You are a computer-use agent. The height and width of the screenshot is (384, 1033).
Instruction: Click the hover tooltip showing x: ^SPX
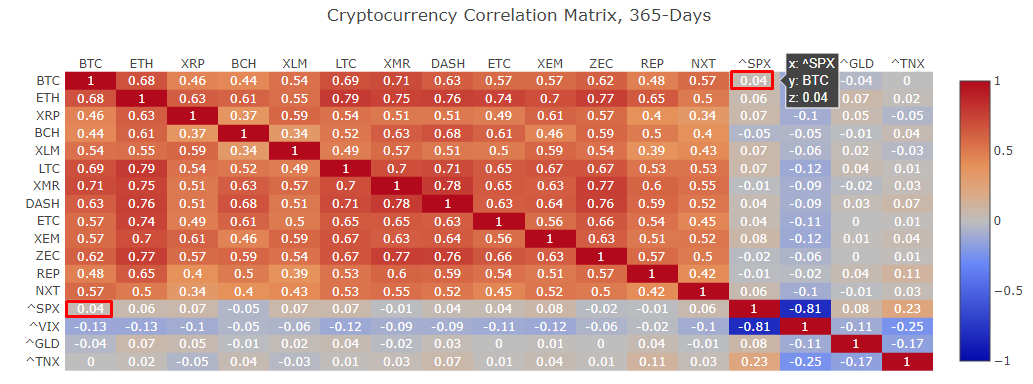pyautogui.click(x=812, y=81)
